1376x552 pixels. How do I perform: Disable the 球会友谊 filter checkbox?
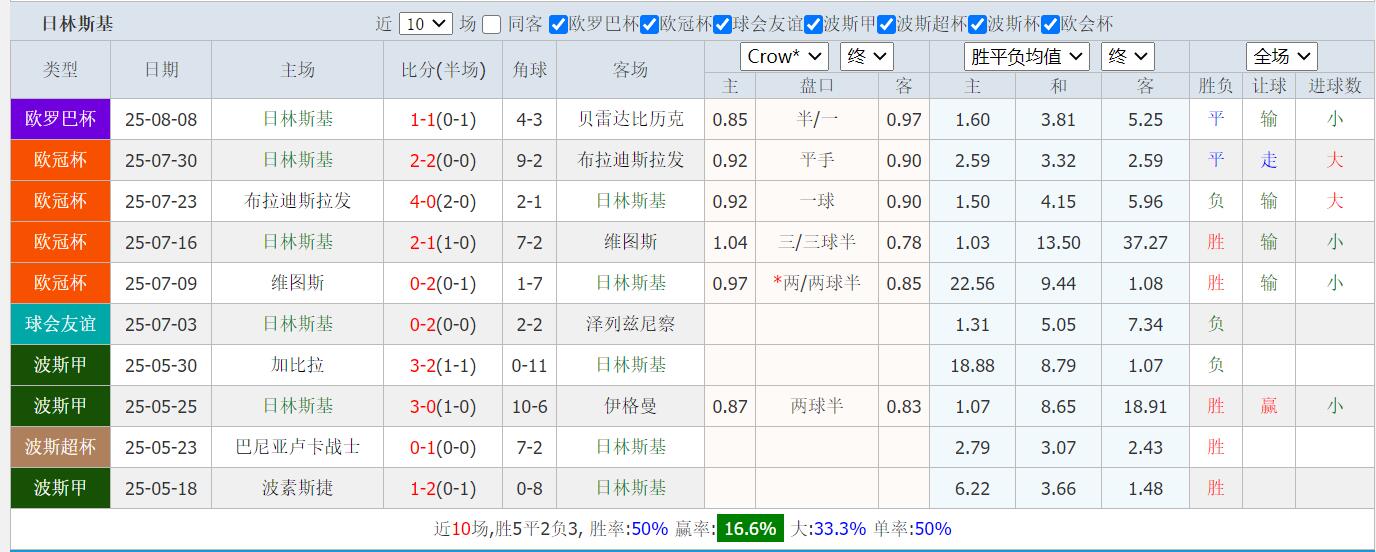click(723, 24)
